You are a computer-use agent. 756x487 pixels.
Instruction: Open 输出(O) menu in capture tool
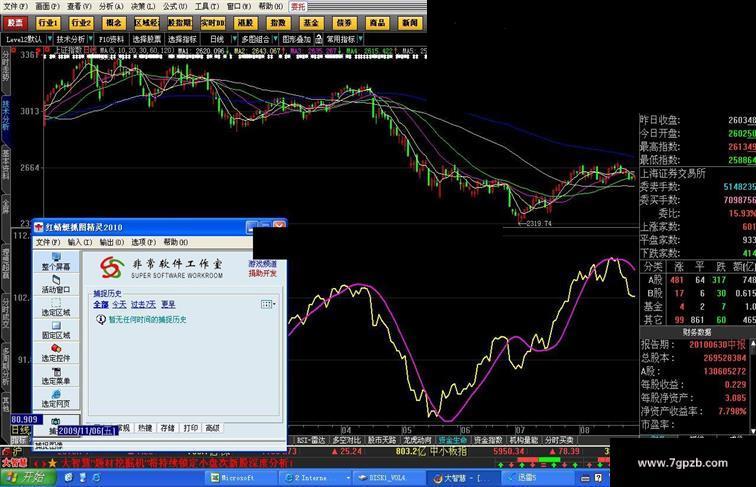pyautogui.click(x=112, y=242)
